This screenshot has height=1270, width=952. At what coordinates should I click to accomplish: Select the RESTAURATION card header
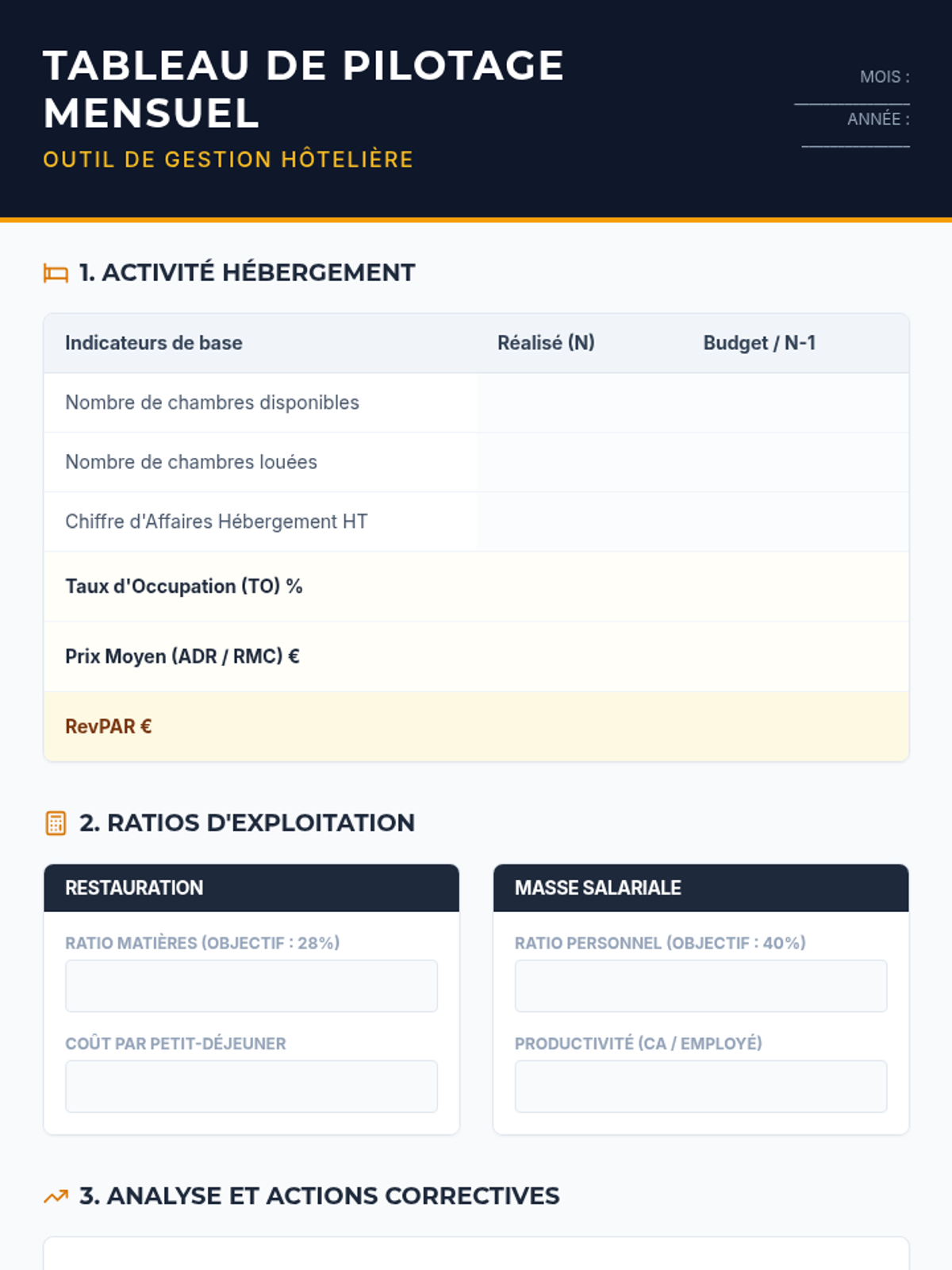[x=251, y=888]
